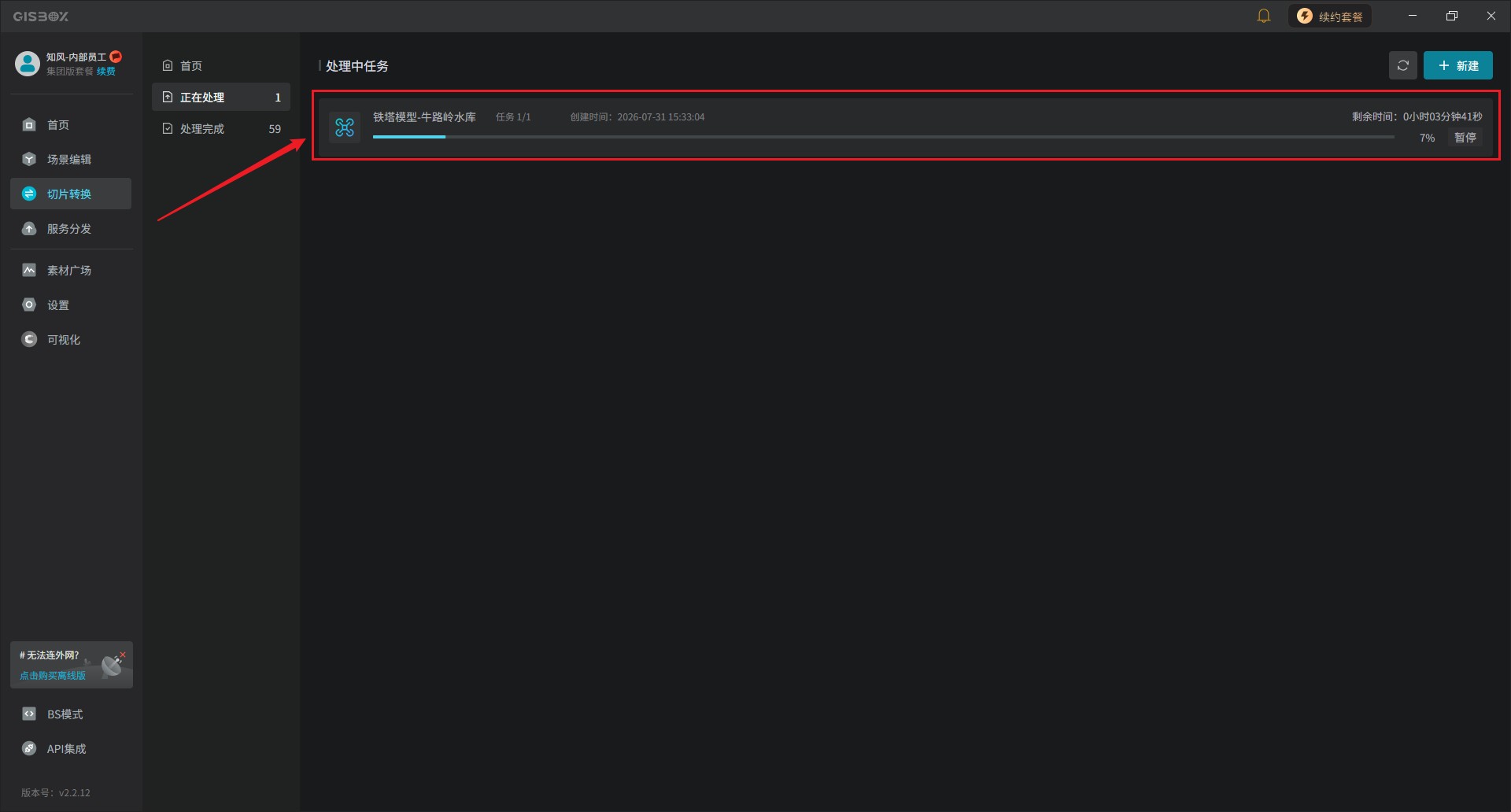The width and height of the screenshot is (1511, 812).
Task: Click the 59 count on 处理完成
Action: point(275,129)
